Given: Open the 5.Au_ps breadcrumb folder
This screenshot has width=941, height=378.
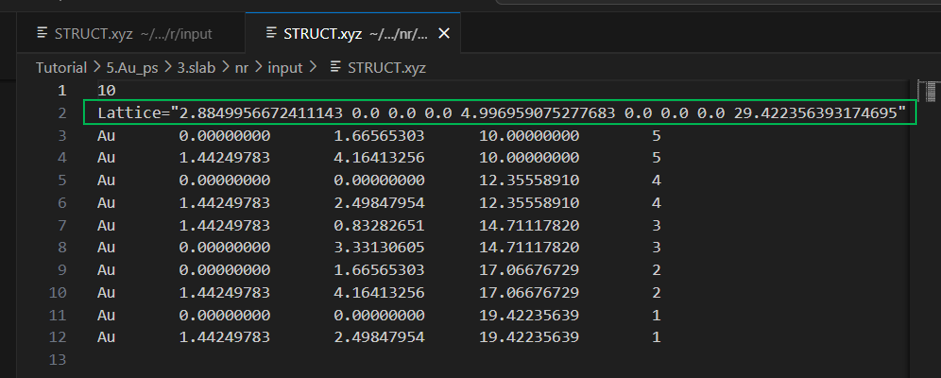Looking at the screenshot, I should (x=132, y=68).
